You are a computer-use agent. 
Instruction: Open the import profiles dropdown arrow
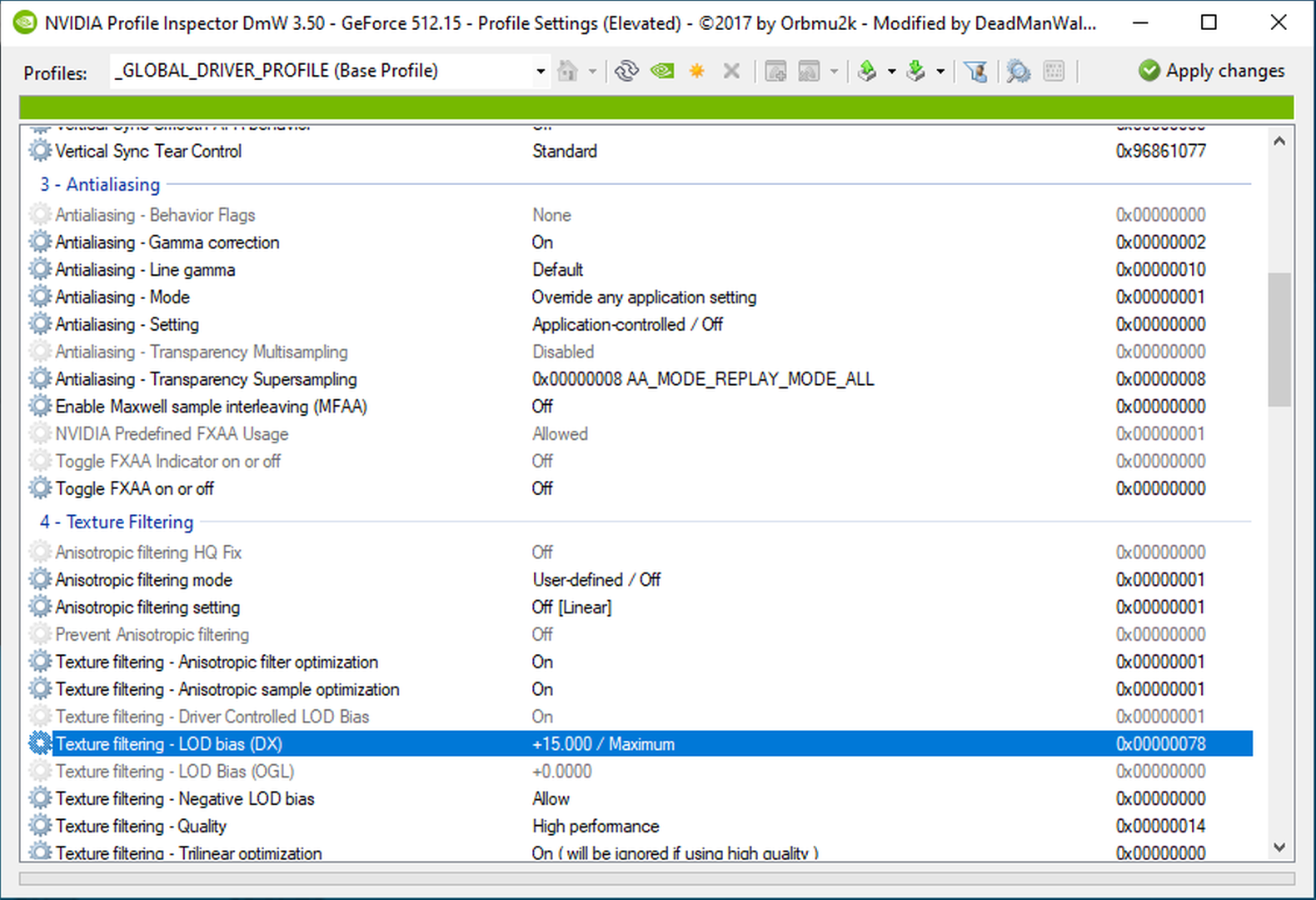tap(940, 72)
